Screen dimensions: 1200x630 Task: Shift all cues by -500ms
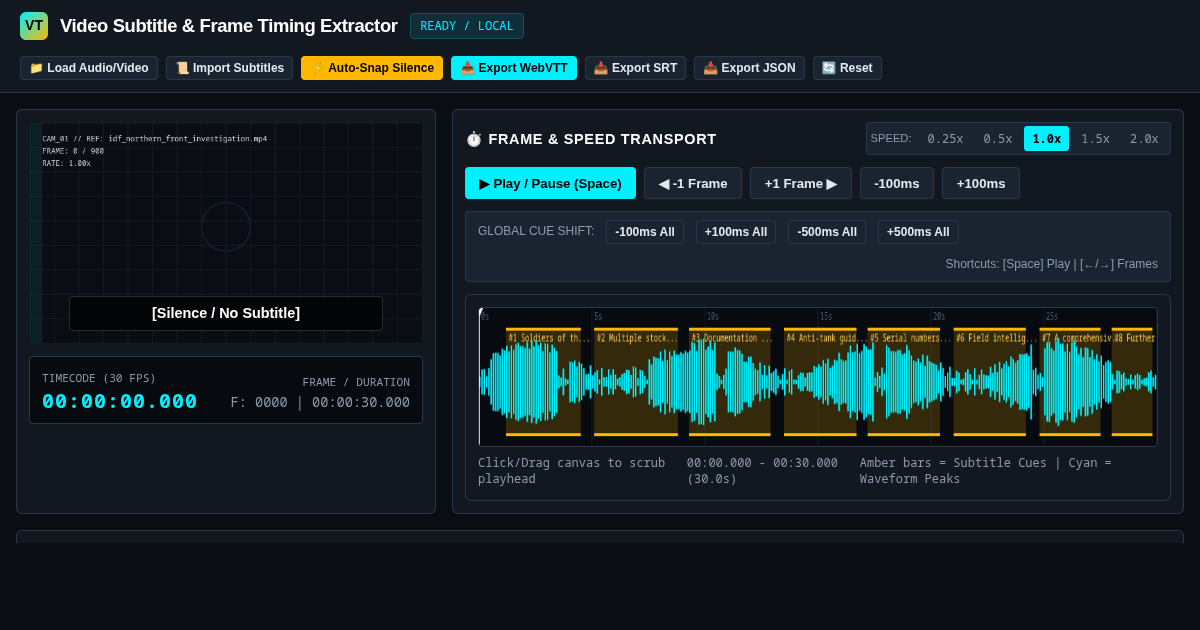(827, 232)
